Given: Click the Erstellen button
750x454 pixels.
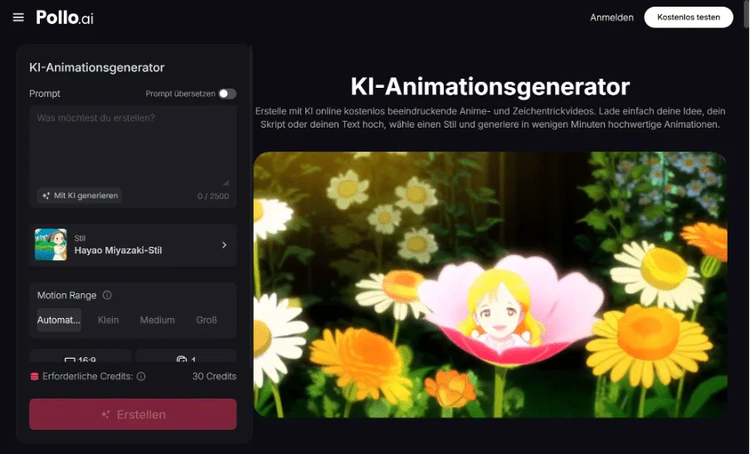Looking at the screenshot, I should [x=133, y=414].
